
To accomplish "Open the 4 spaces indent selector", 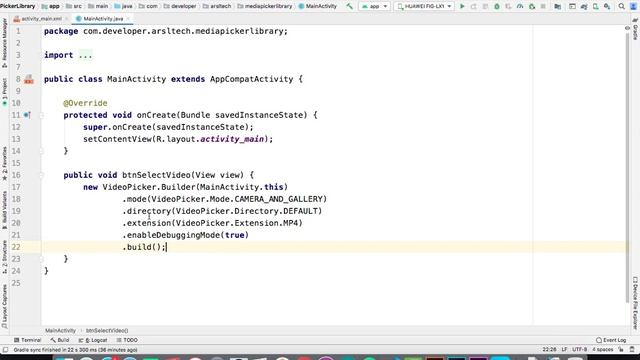I will (x=602, y=350).
